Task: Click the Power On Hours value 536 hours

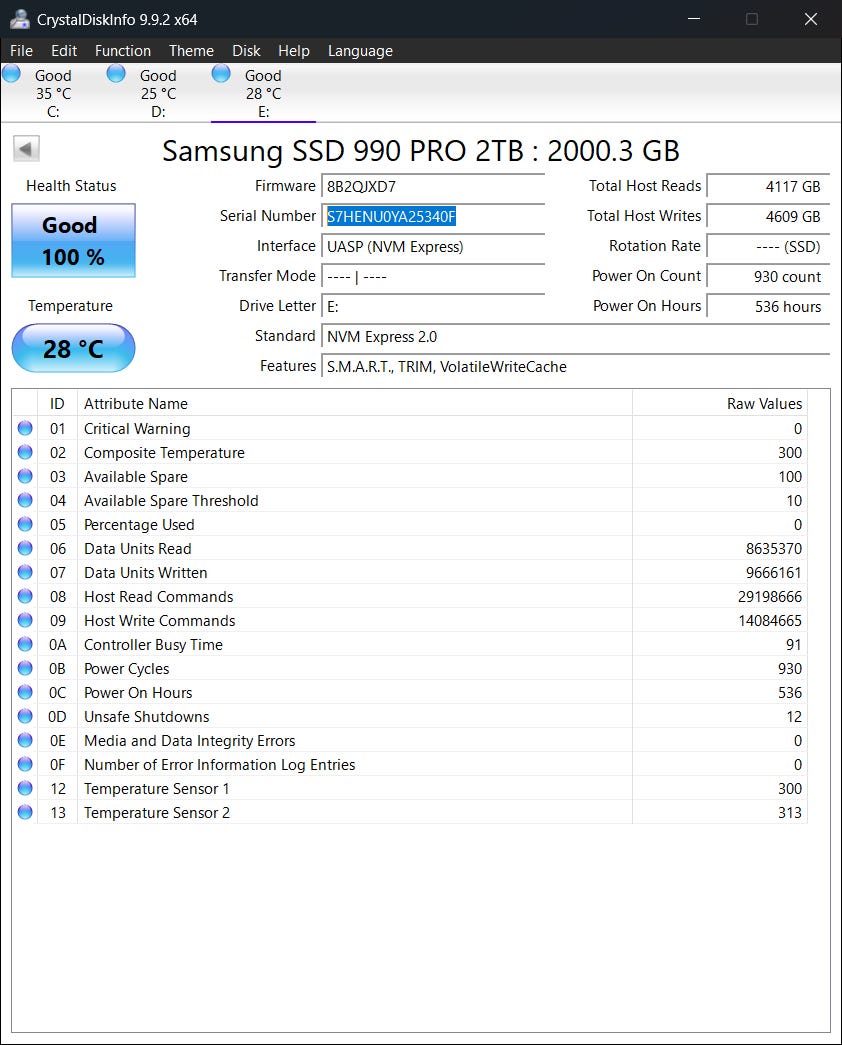Action: pos(768,307)
